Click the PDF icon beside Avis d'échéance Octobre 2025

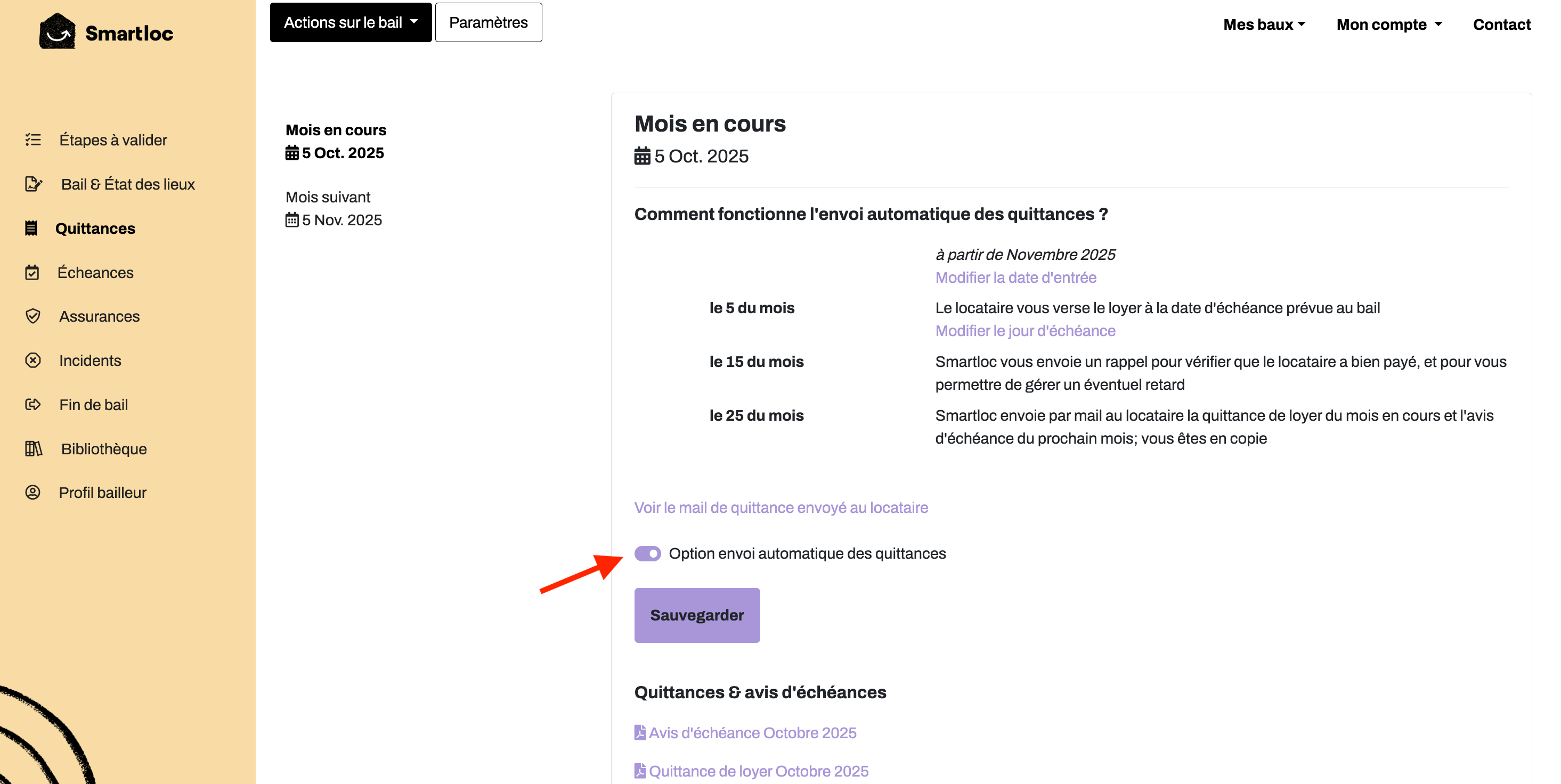(x=640, y=732)
